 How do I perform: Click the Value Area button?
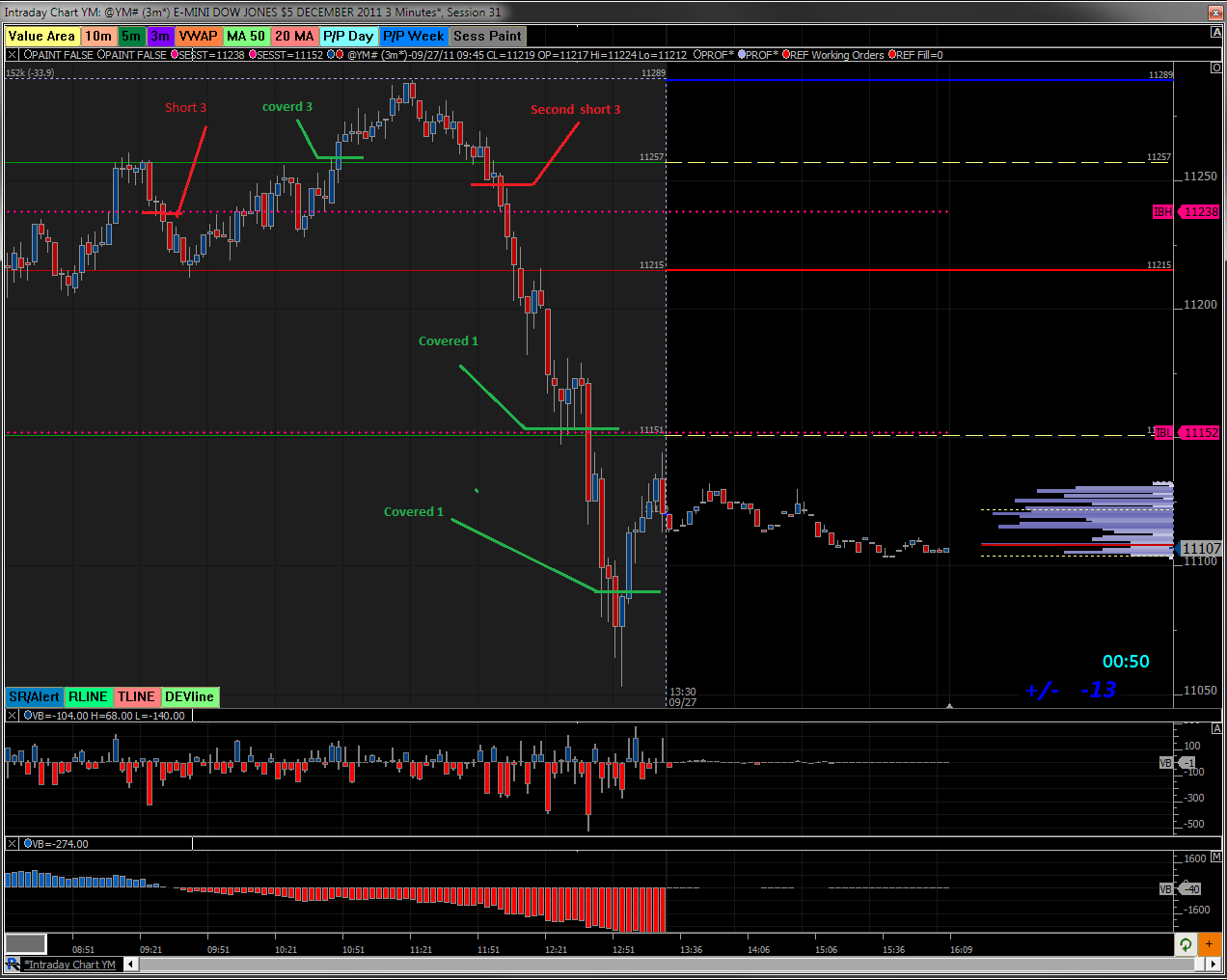(x=41, y=36)
